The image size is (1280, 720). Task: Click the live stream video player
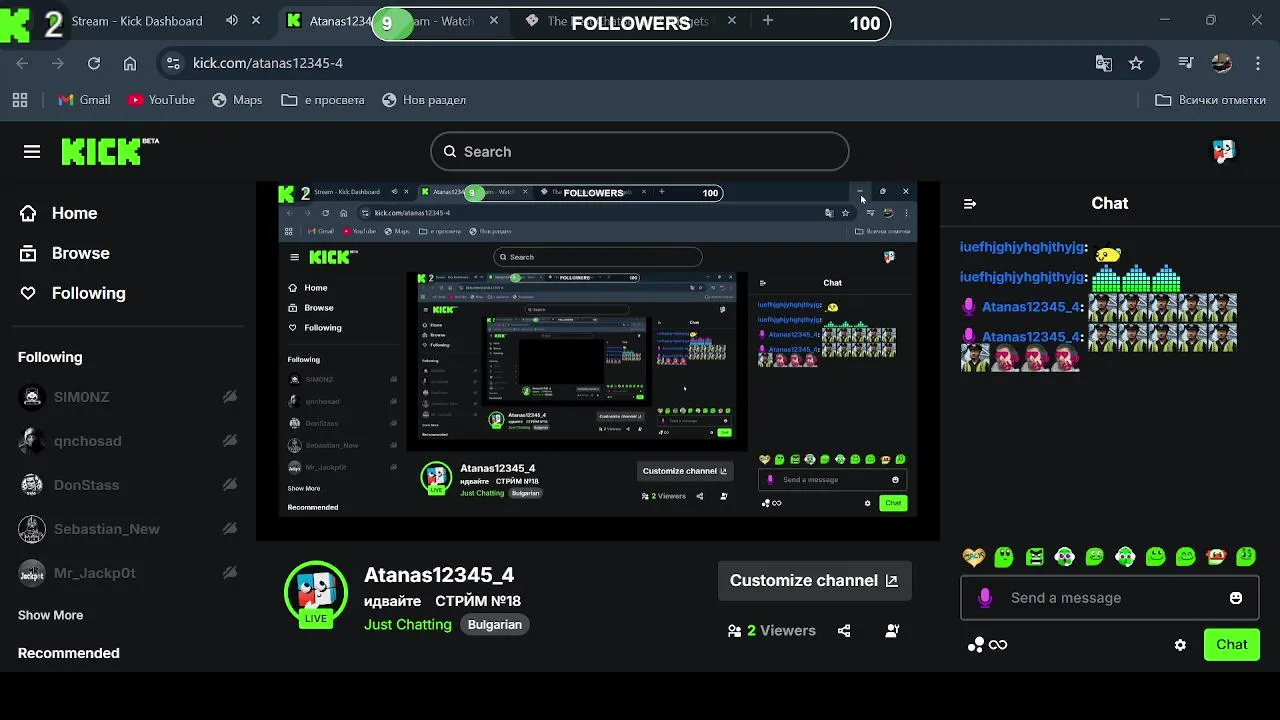[598, 360]
